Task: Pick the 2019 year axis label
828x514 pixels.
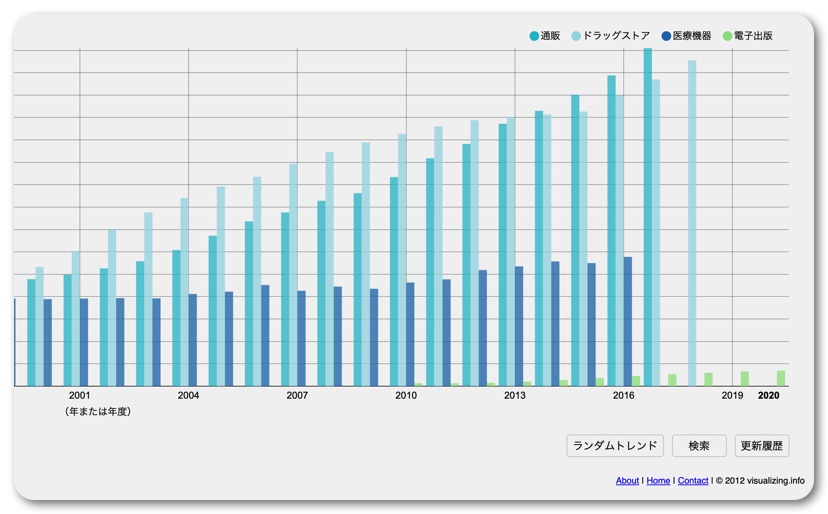Action: (732, 396)
